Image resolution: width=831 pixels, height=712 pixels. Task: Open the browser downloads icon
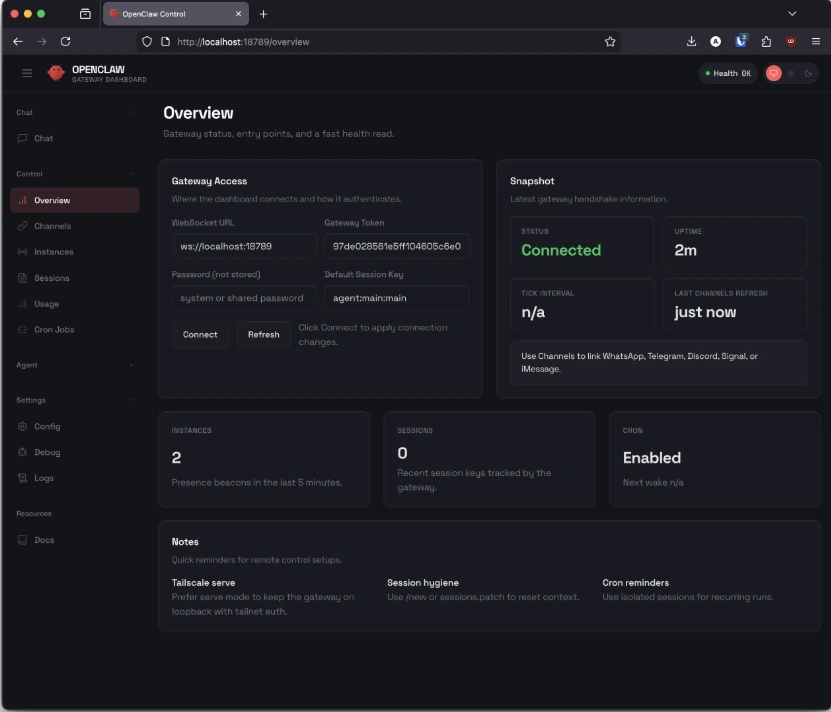point(691,41)
